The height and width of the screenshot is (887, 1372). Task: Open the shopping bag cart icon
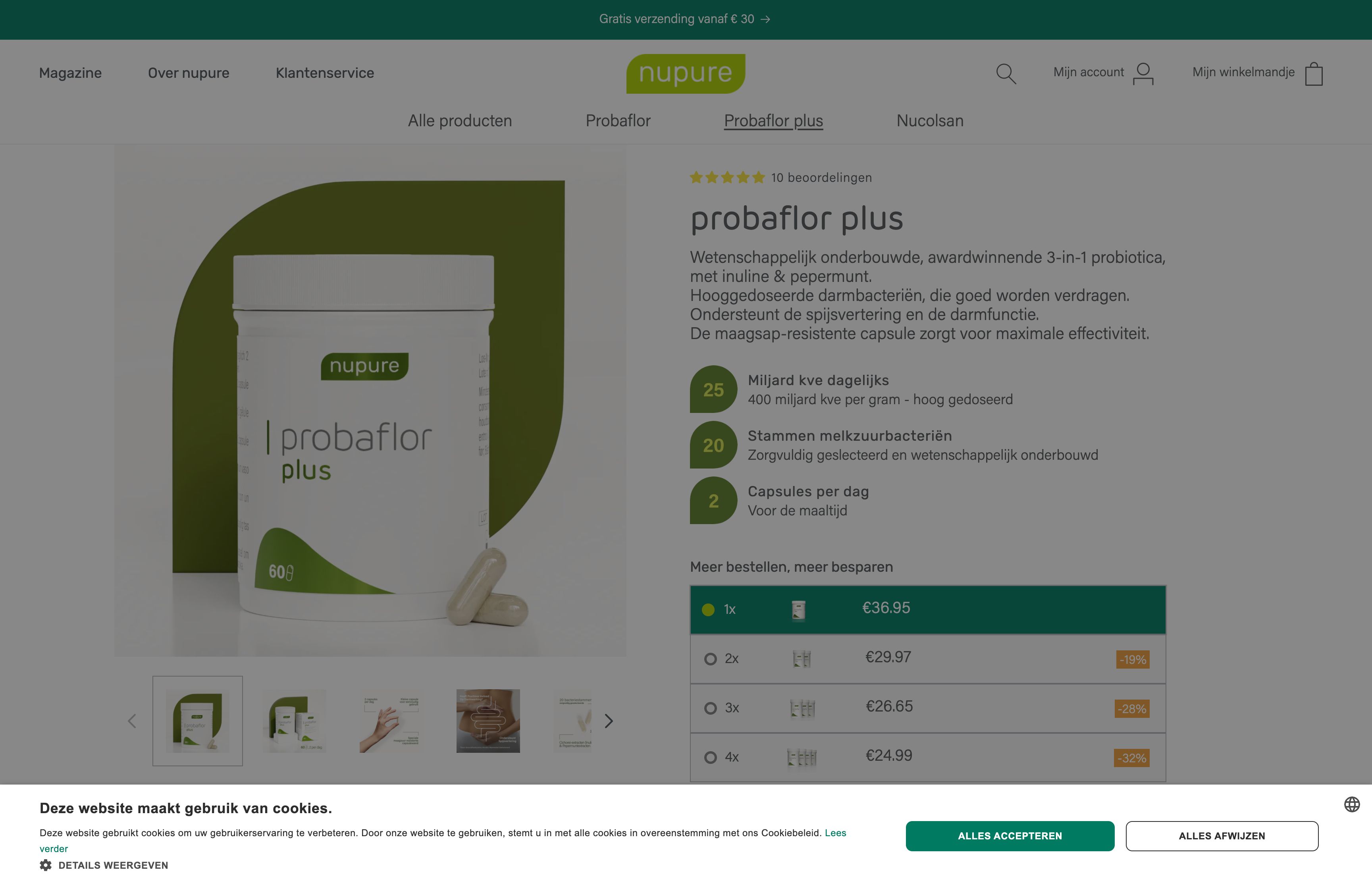coord(1314,74)
